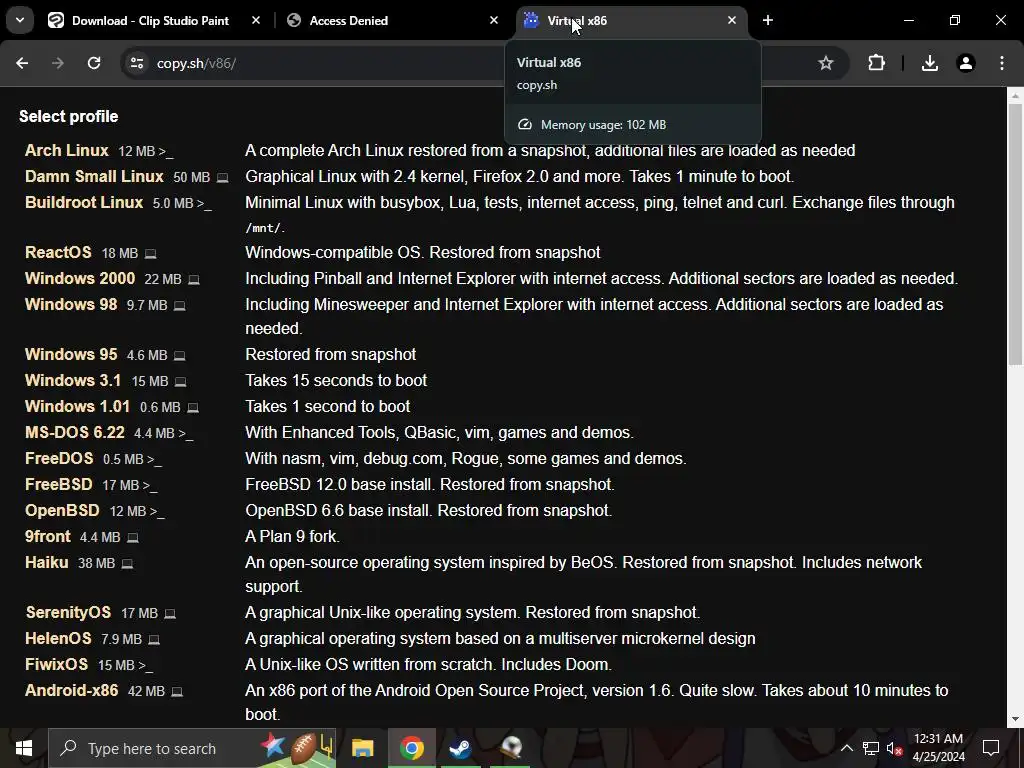Show hidden system tray icons
The image size is (1024, 768).
(846, 748)
